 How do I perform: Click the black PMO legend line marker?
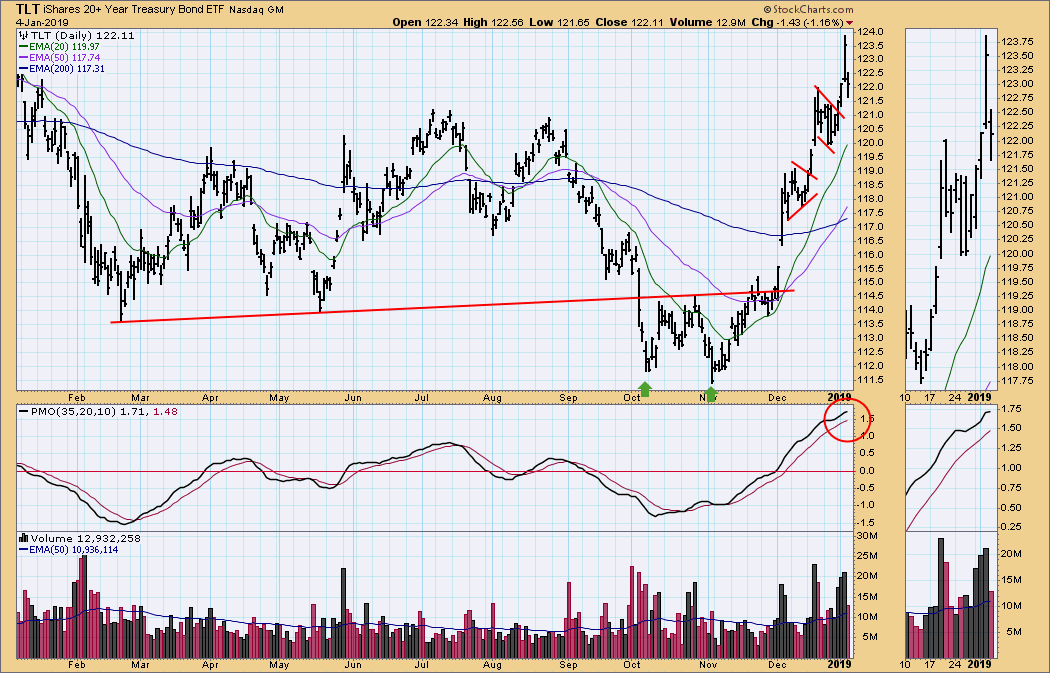point(23,411)
